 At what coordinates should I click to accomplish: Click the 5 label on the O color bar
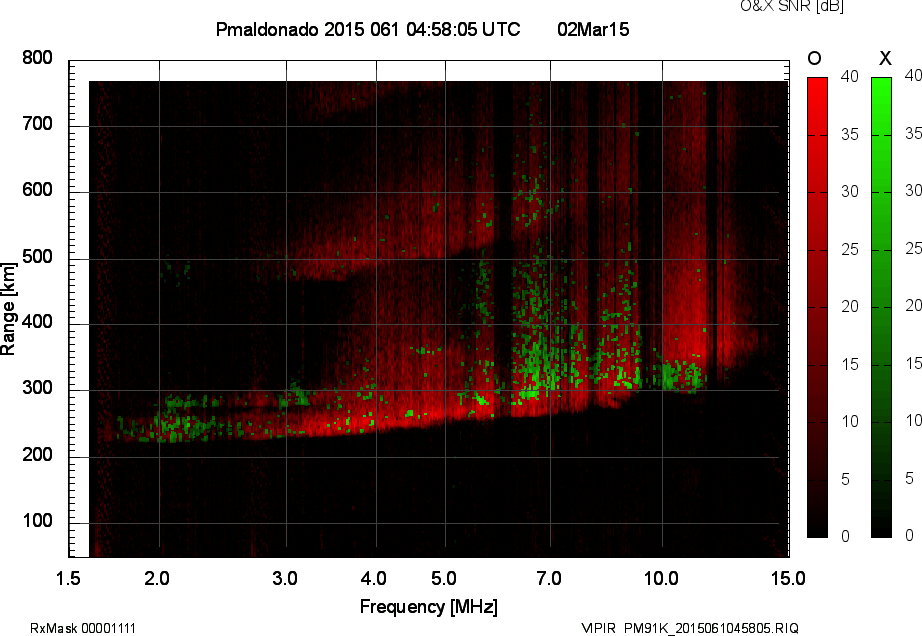point(846,480)
